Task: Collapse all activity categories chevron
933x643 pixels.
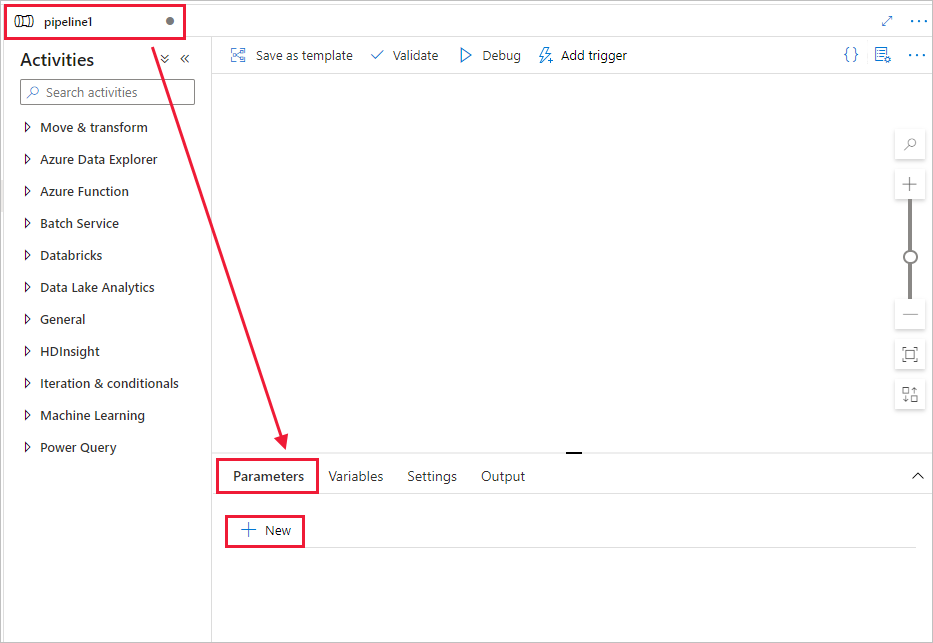Action: click(x=163, y=58)
